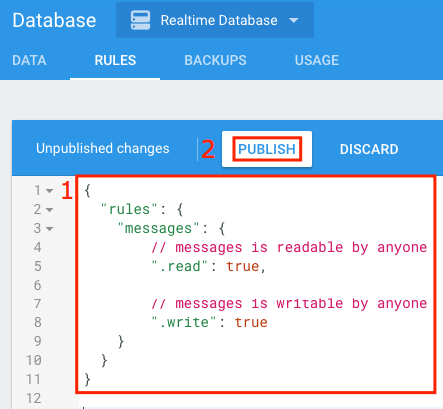The image size is (443, 409).
Task: Go to the USAGE tab
Action: (x=317, y=60)
